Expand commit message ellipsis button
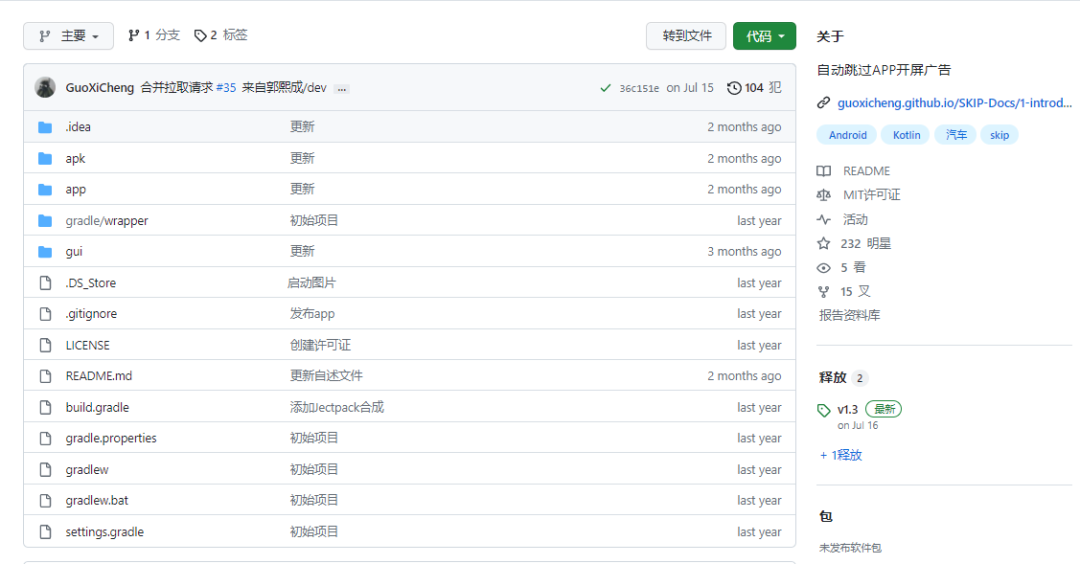 point(342,89)
